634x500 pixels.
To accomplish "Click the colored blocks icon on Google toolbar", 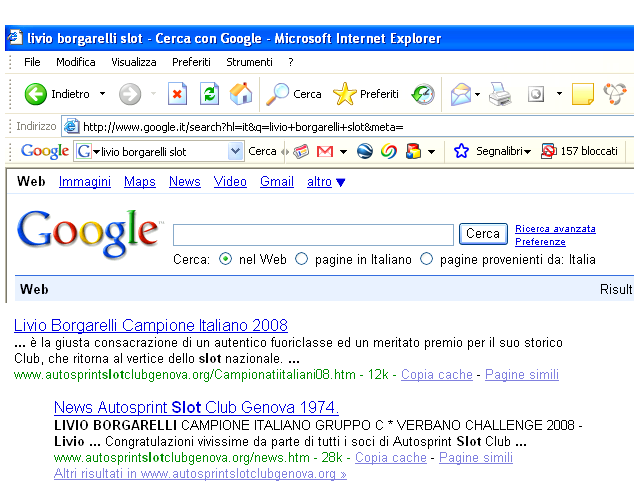I will click(x=413, y=151).
